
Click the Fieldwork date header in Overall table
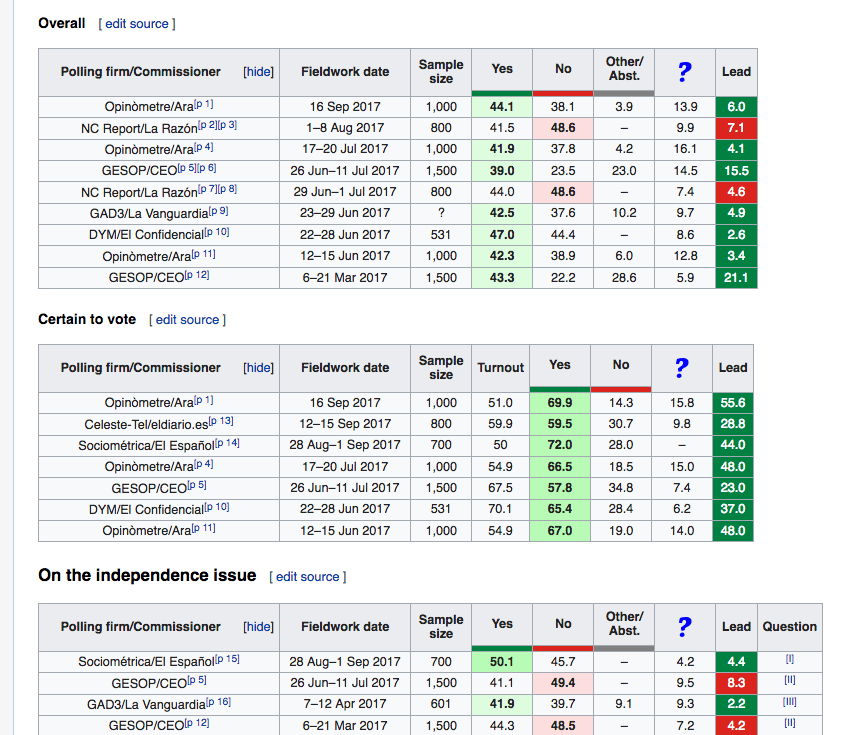(x=345, y=72)
